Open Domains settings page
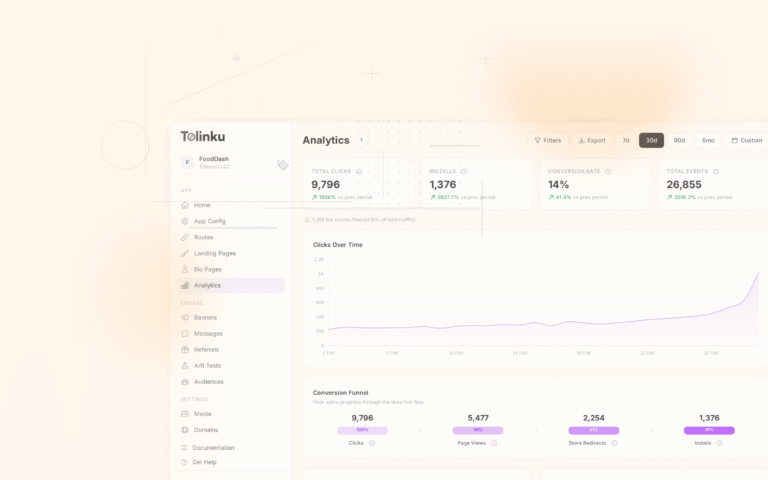 pyautogui.click(x=231, y=430)
